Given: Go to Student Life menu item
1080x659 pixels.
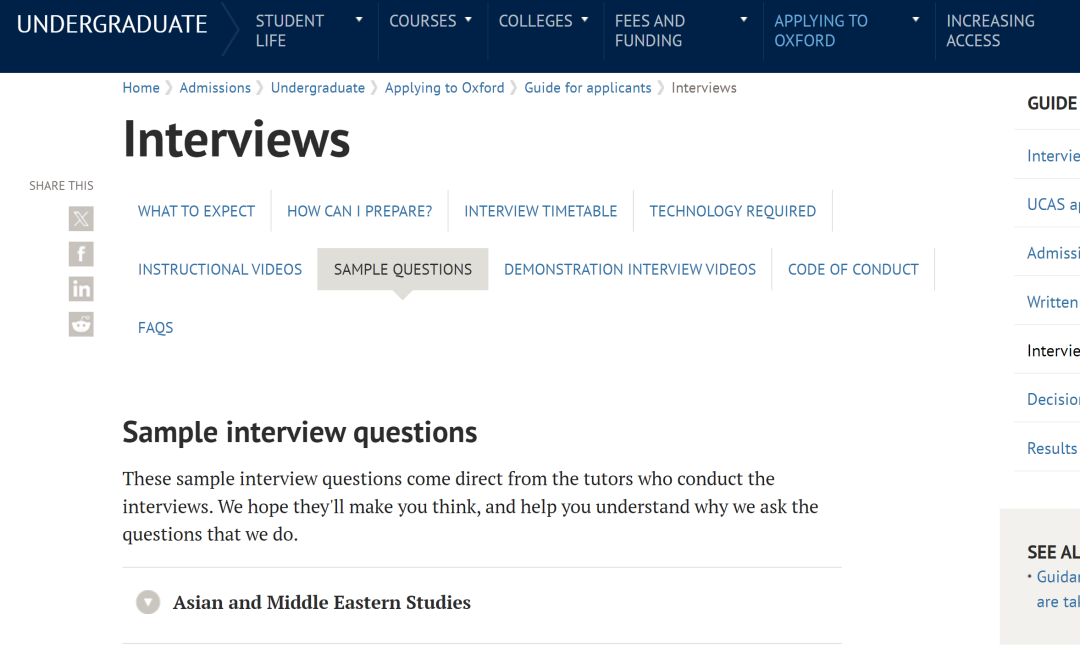Looking at the screenshot, I should (x=290, y=31).
